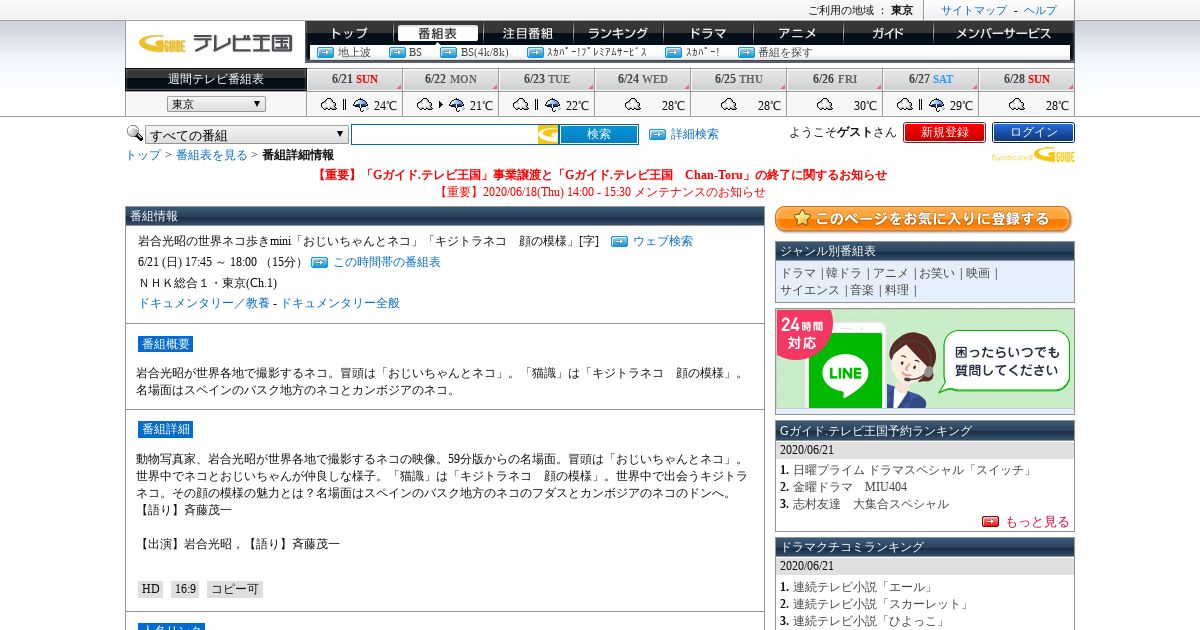Click the ログイン button
The height and width of the screenshot is (630, 1200).
pyautogui.click(x=1033, y=132)
